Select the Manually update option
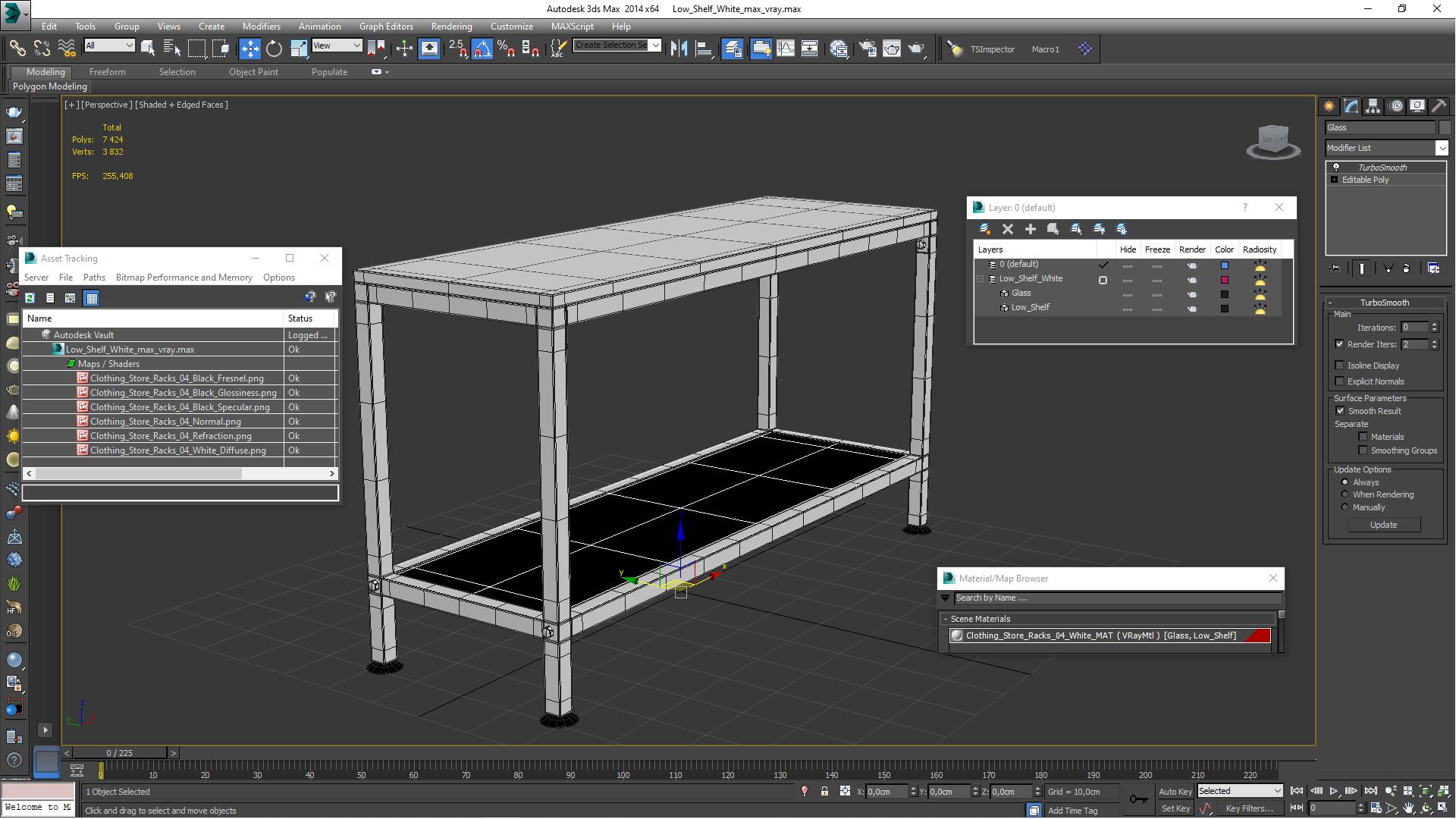This screenshot has height=819, width=1456. [1345, 507]
